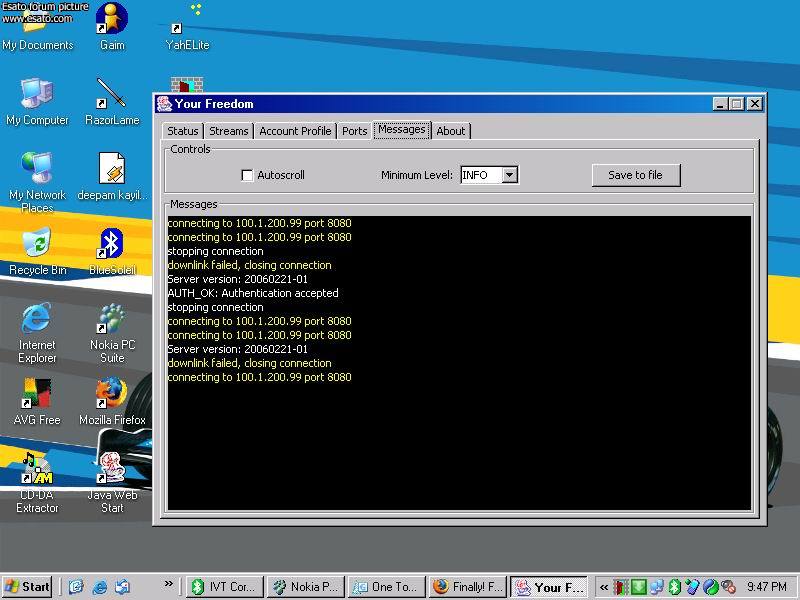This screenshot has width=800, height=600.
Task: Switch to Finally! F... Firefox taskbar window
Action: coord(468,587)
